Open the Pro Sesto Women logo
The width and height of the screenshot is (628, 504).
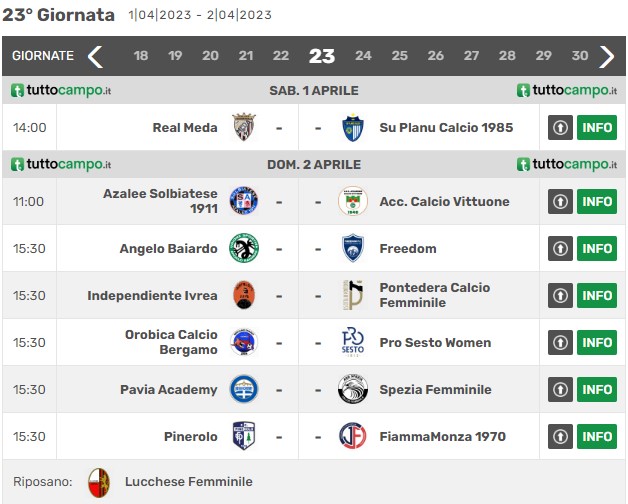coord(353,343)
